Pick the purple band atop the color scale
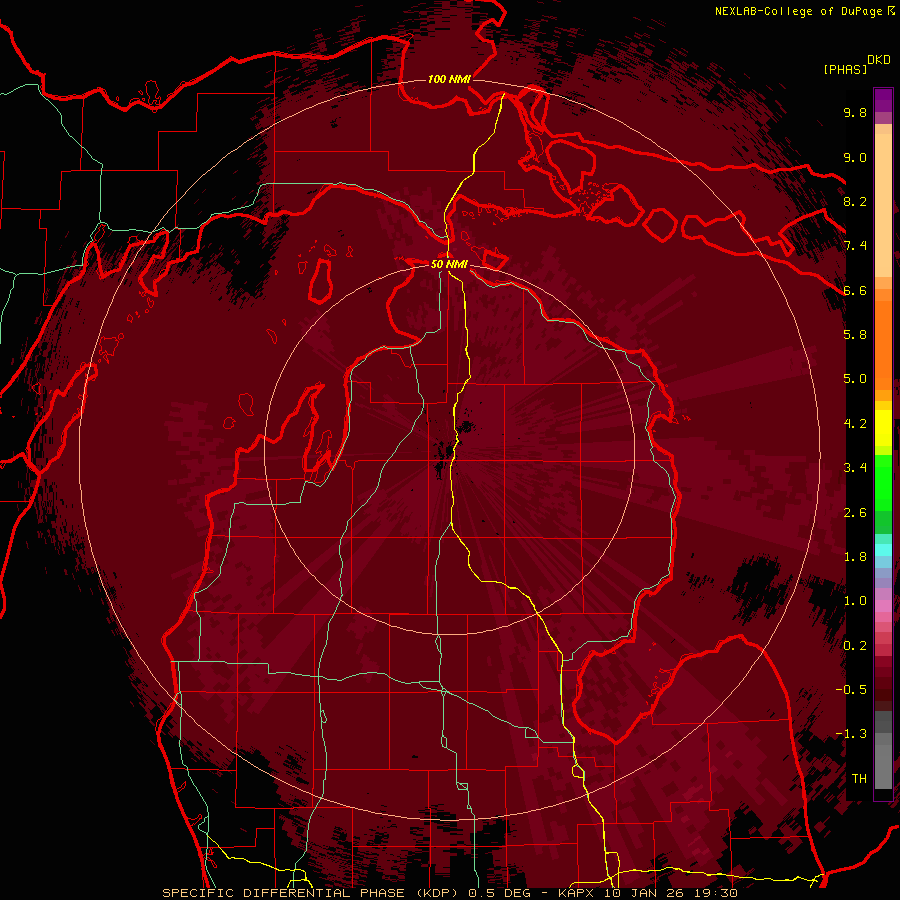This screenshot has width=900, height=900. click(883, 100)
